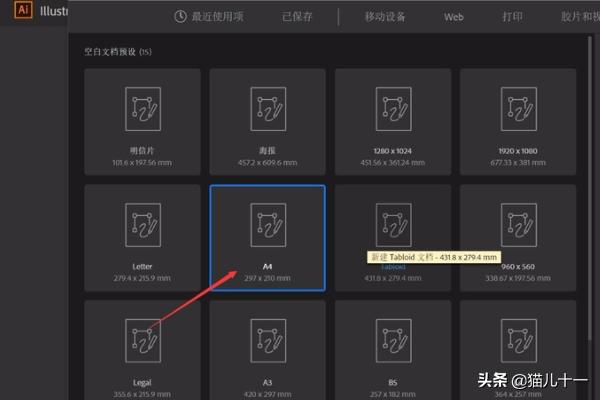The width and height of the screenshot is (600, 400).
Task: Click the 101.6 x 197.56 mm size text
Action: 142,163
